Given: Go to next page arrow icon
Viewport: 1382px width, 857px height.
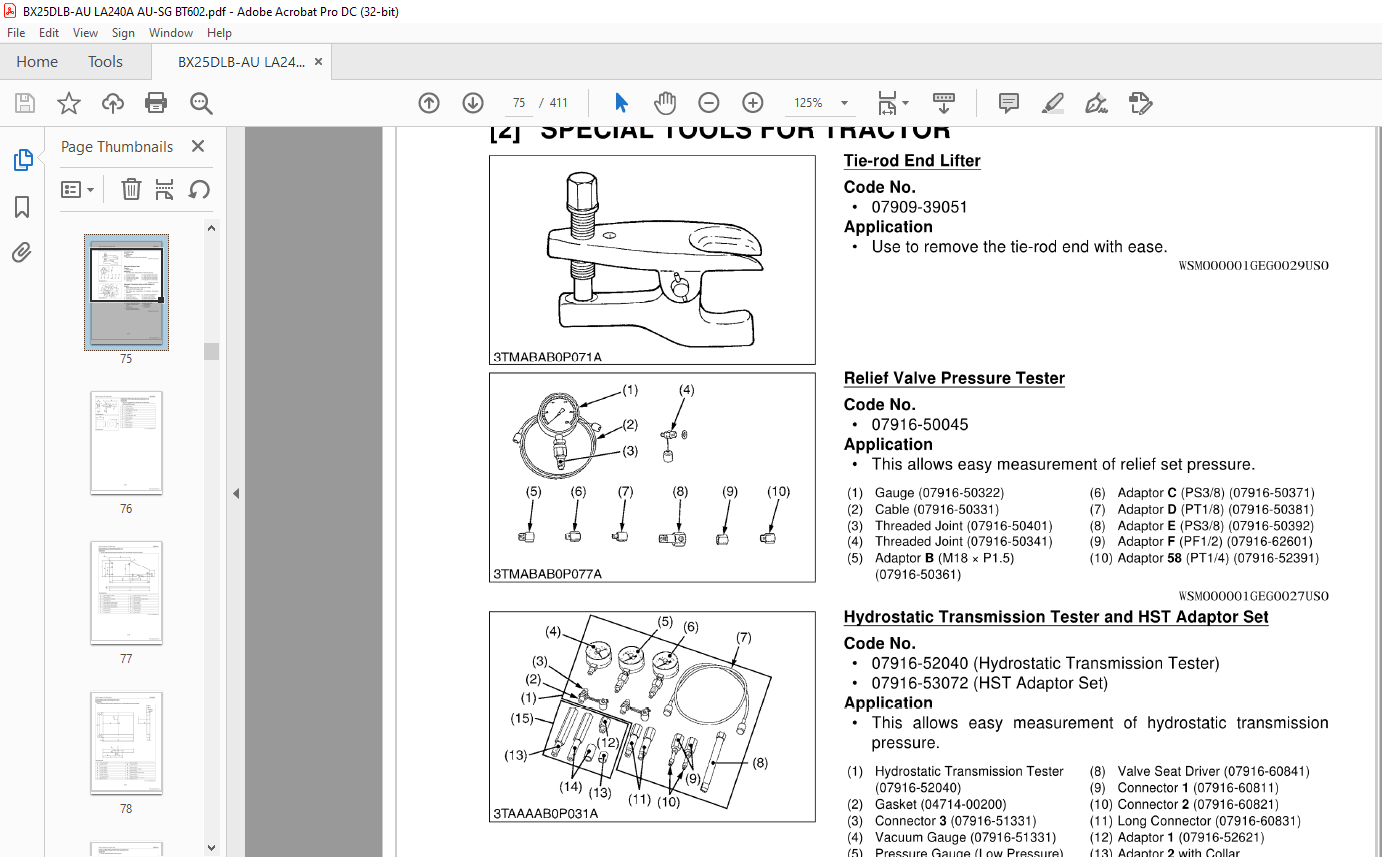Looking at the screenshot, I should [473, 103].
